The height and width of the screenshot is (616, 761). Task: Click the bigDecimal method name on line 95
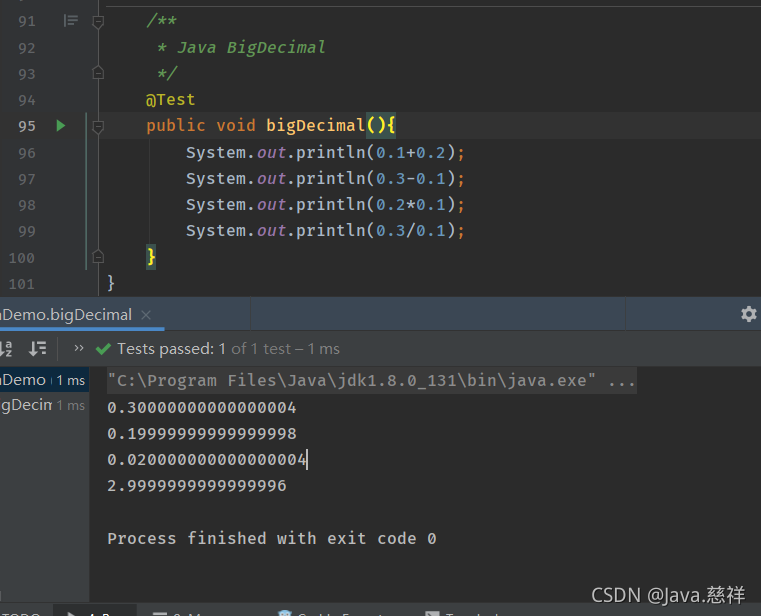pyautogui.click(x=315, y=126)
